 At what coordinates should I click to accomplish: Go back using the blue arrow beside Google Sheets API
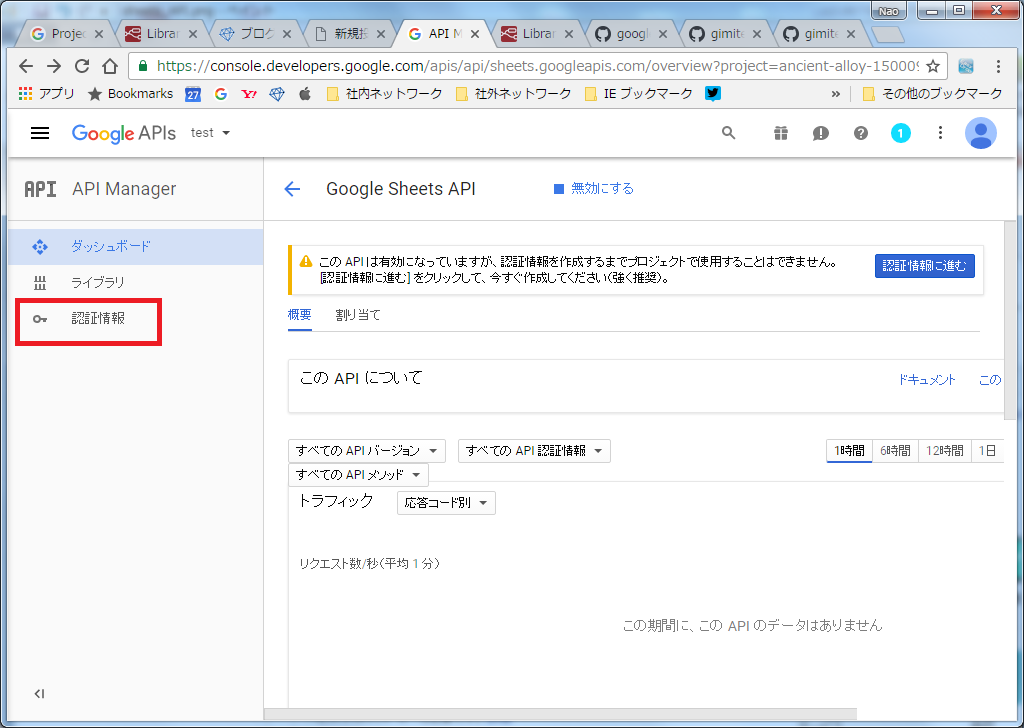[292, 189]
